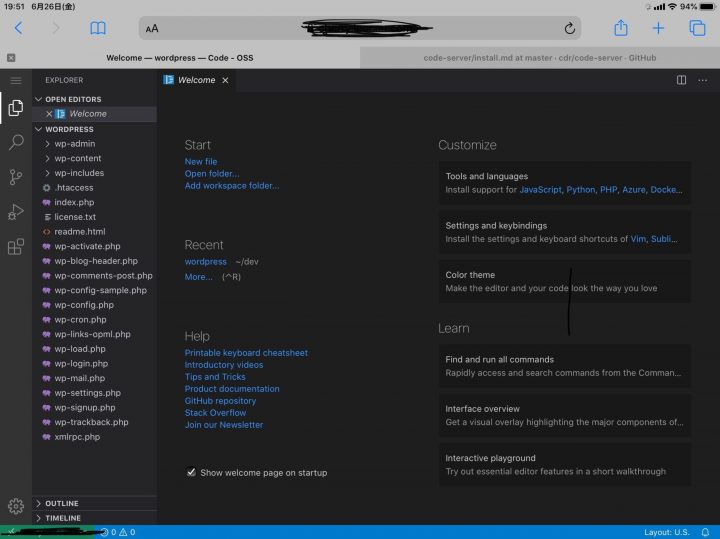
Task: Open the Manage gear menu
Action: [x=16, y=506]
